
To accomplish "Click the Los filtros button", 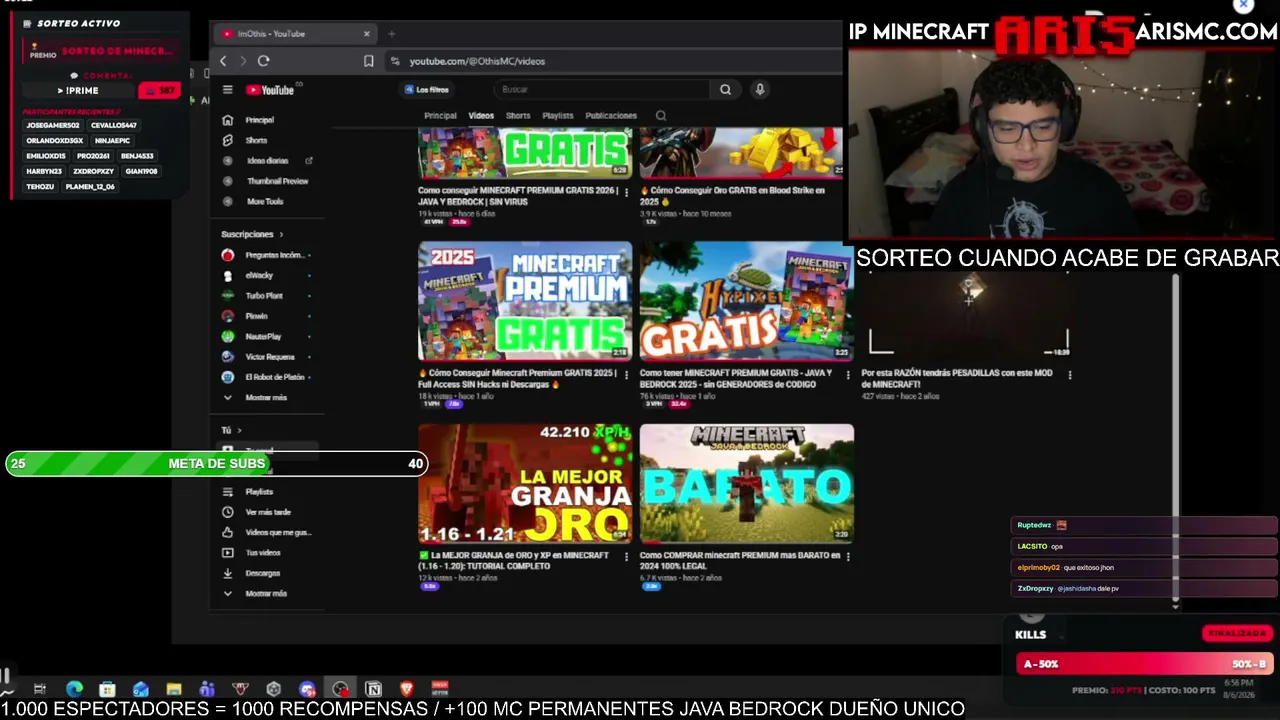I will 427,90.
